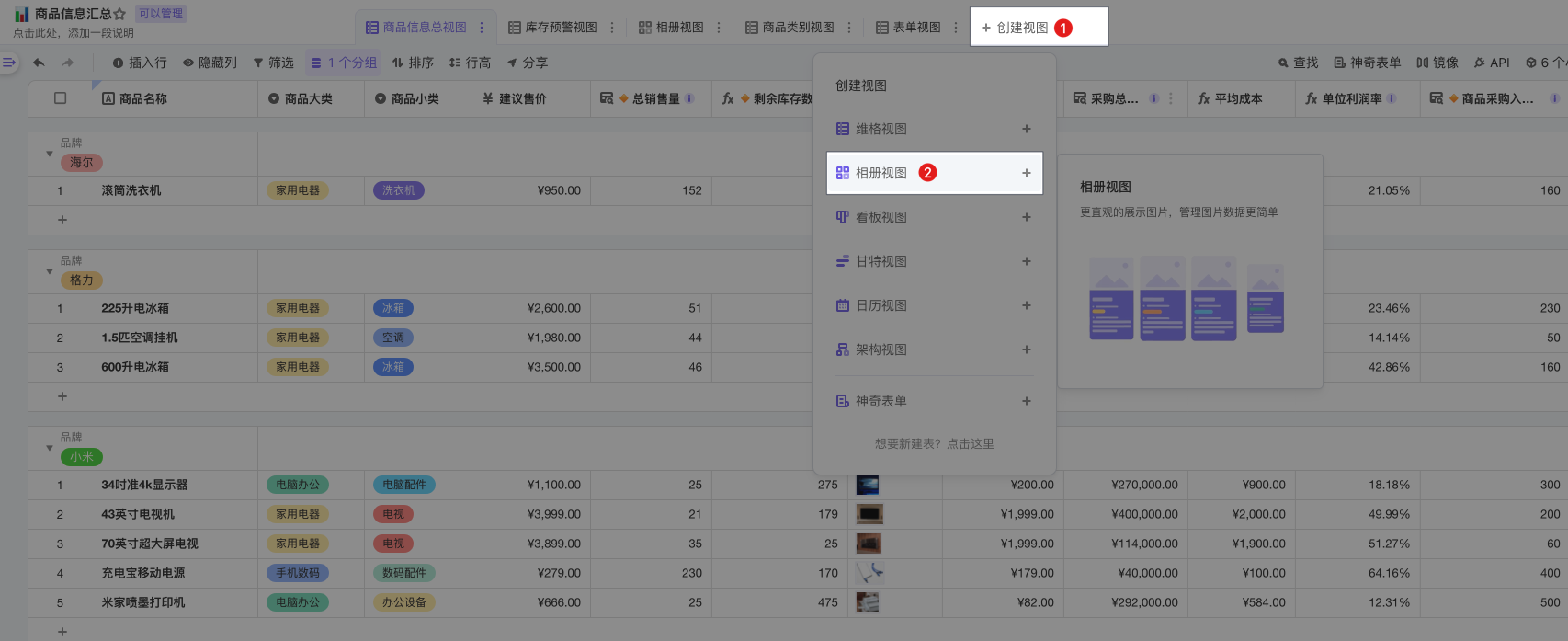Add a 神奇表单 from the menu
This screenshot has height=641, width=1568.
pos(934,401)
